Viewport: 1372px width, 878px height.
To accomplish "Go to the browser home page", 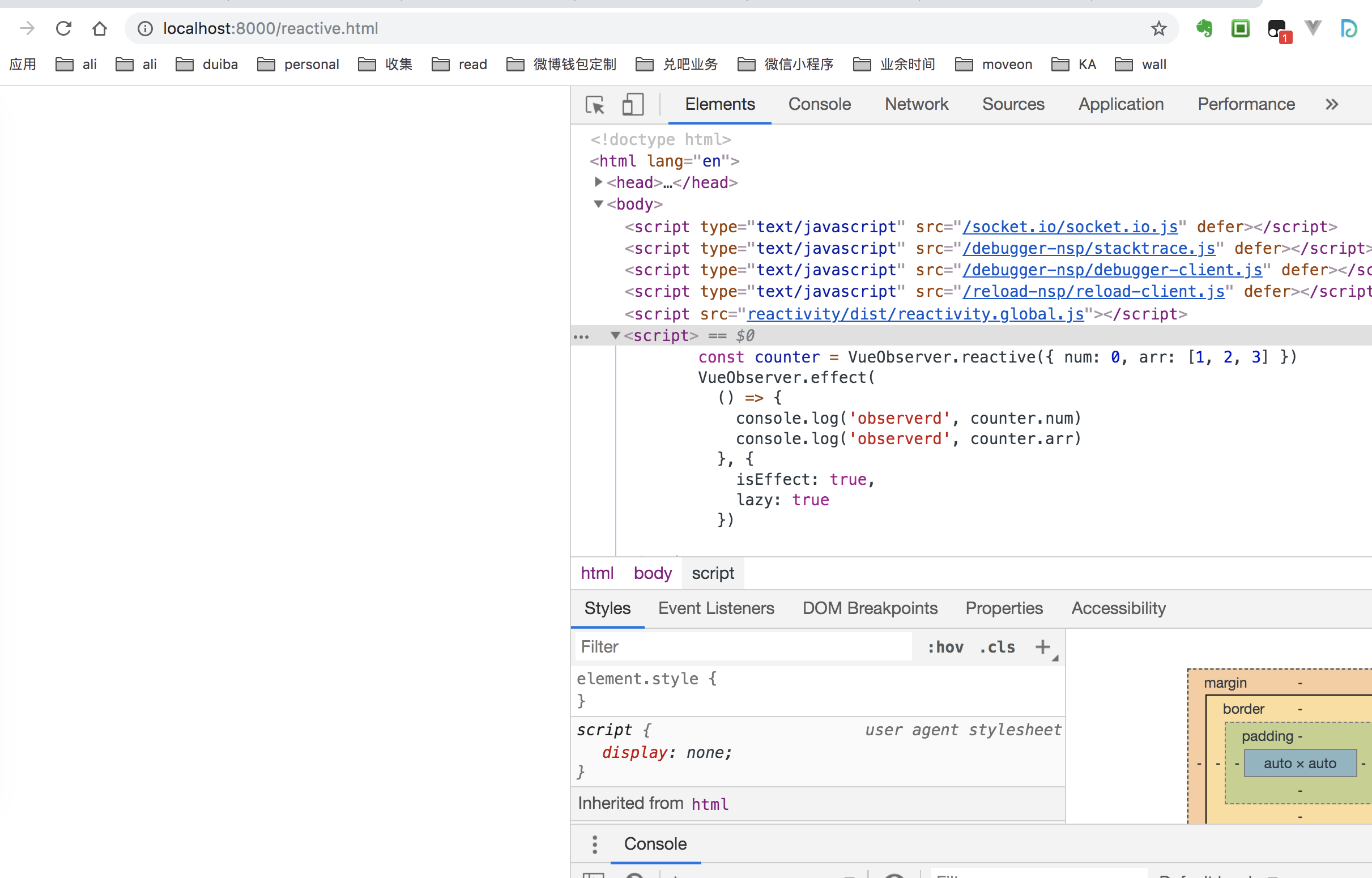I will click(x=100, y=28).
